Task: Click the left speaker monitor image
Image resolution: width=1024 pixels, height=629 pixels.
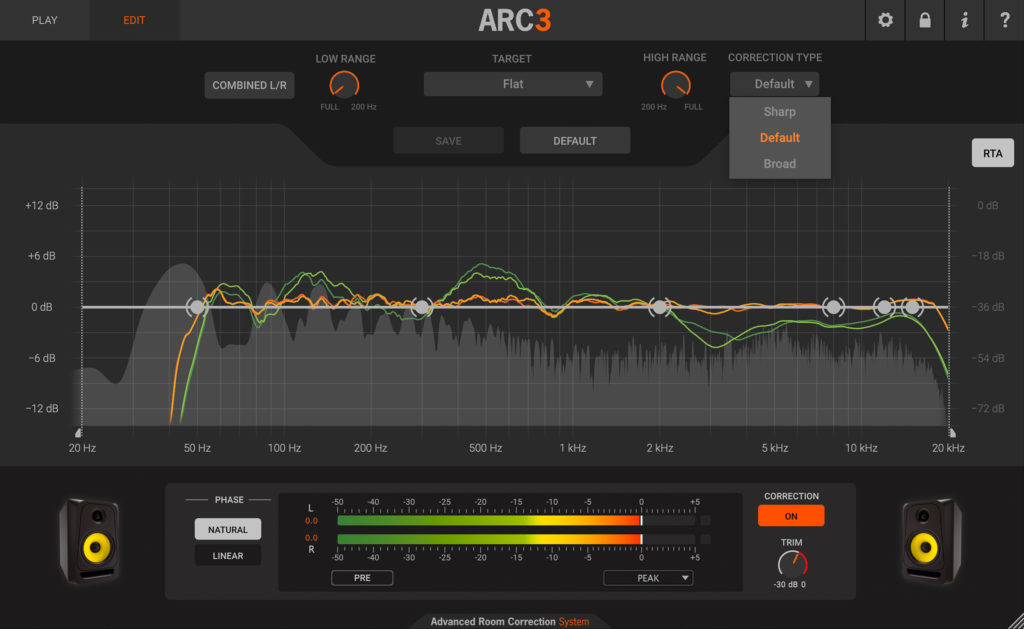Action: [89, 540]
